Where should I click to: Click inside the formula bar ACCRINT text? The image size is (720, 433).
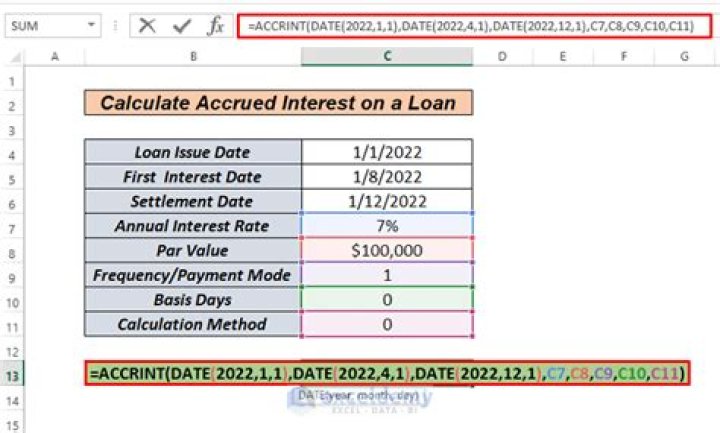pyautogui.click(x=470, y=26)
